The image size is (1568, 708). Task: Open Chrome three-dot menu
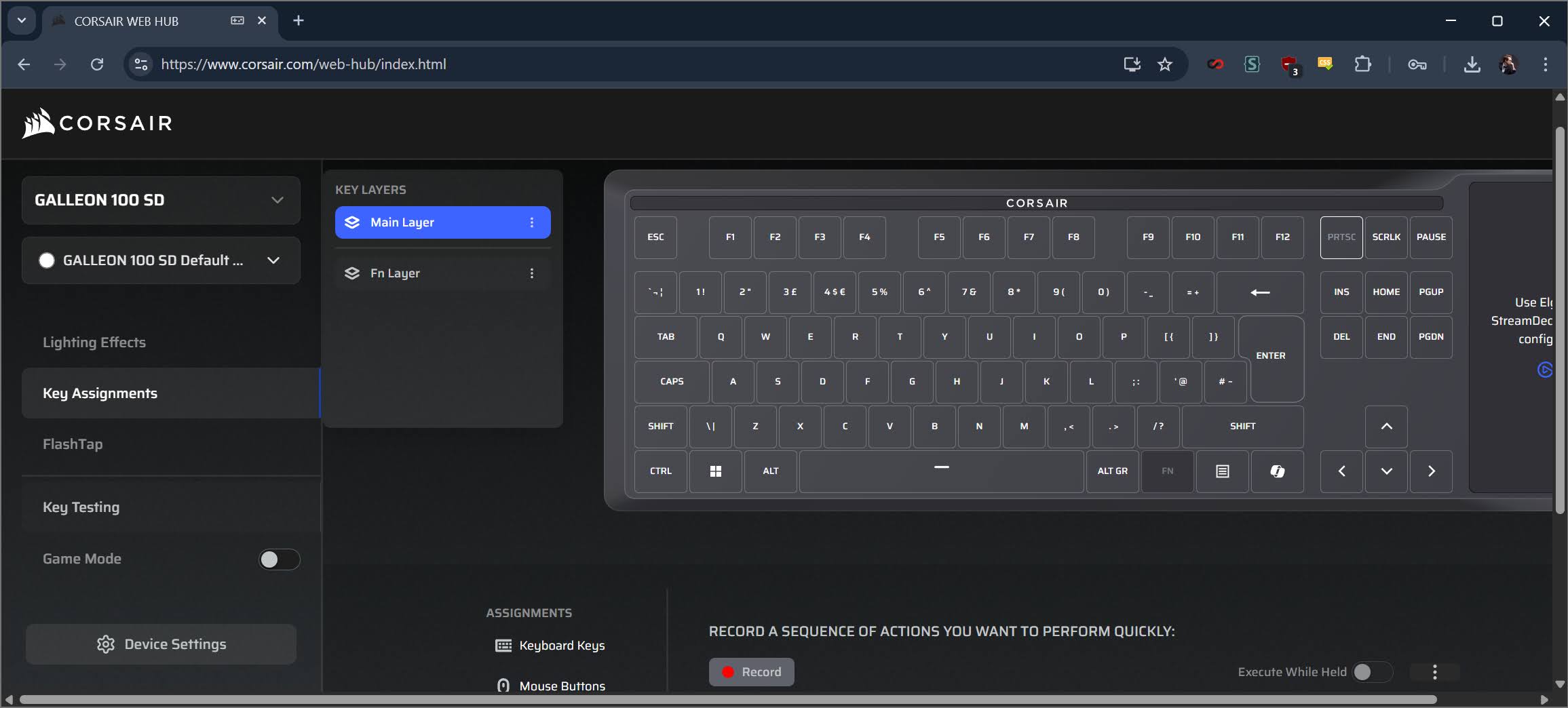click(x=1546, y=64)
